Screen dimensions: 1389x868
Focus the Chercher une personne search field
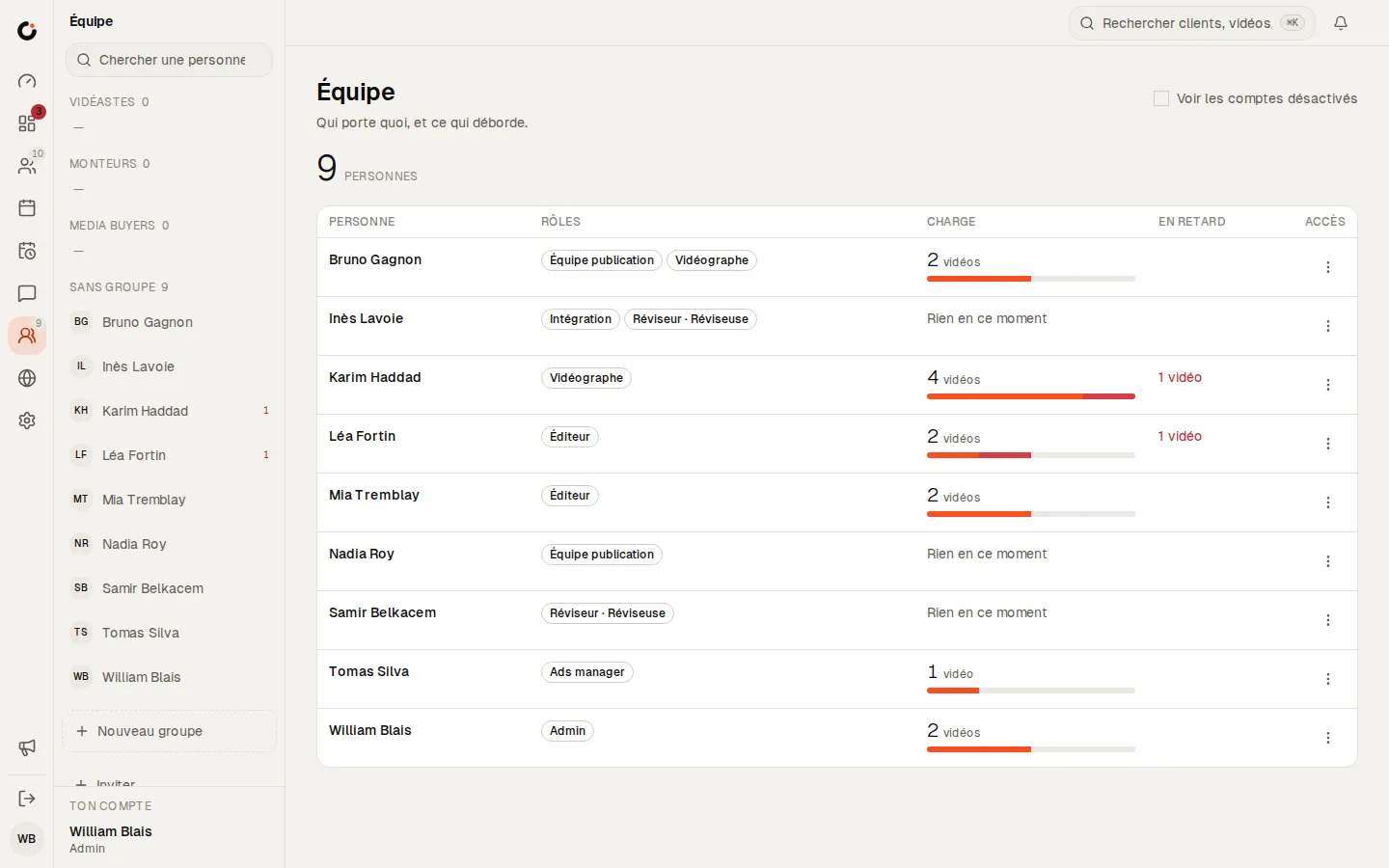169,60
